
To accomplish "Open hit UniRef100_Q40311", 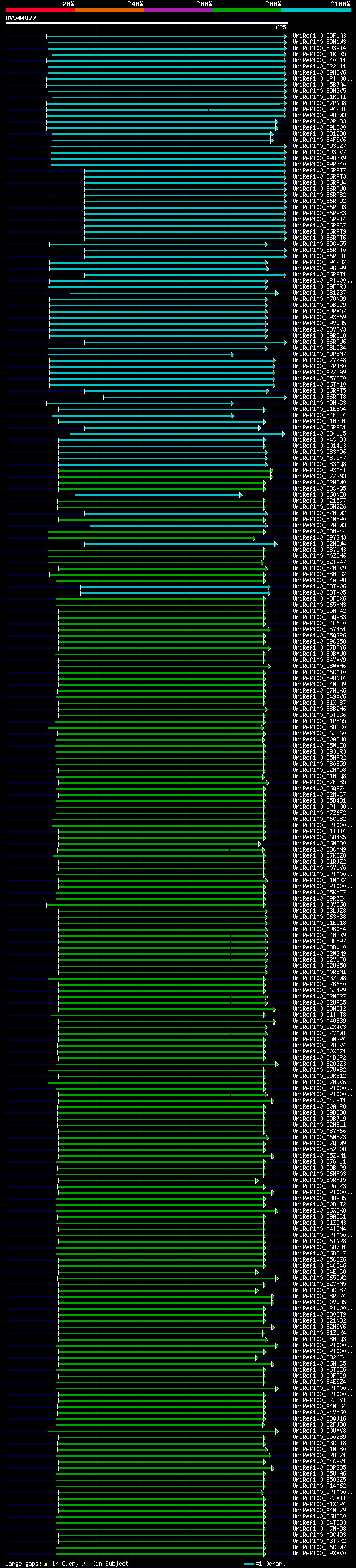I will point(319,60).
